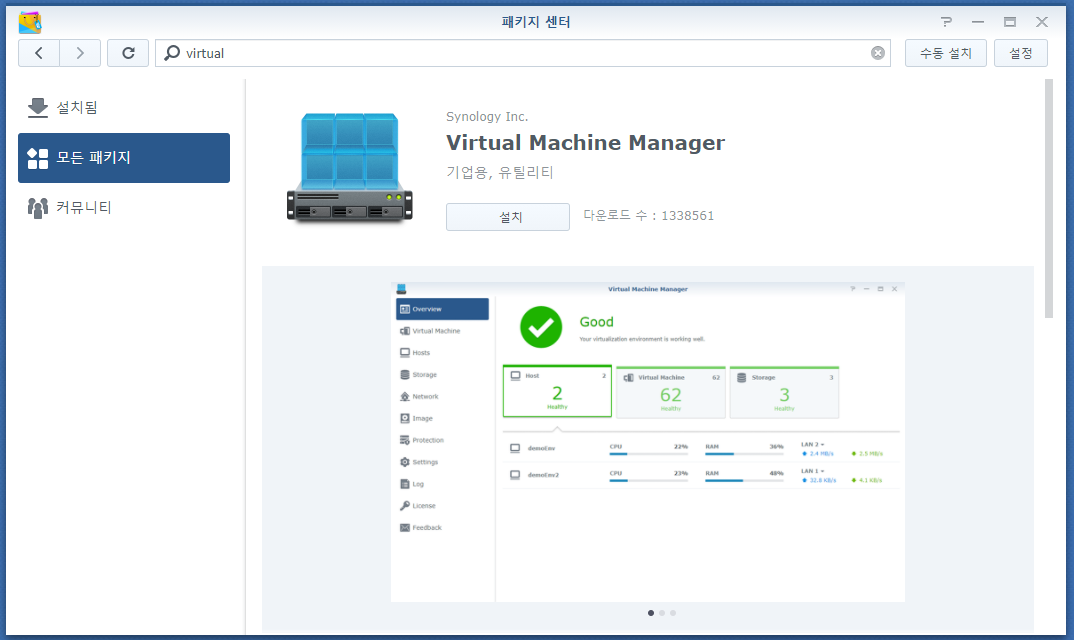Minimize the 패키지 센터 window

(x=977, y=22)
